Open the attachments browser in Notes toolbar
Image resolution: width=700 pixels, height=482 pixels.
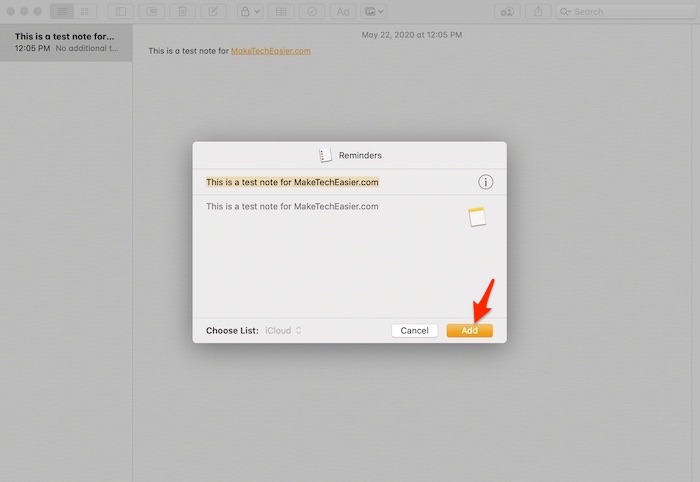(x=152, y=12)
